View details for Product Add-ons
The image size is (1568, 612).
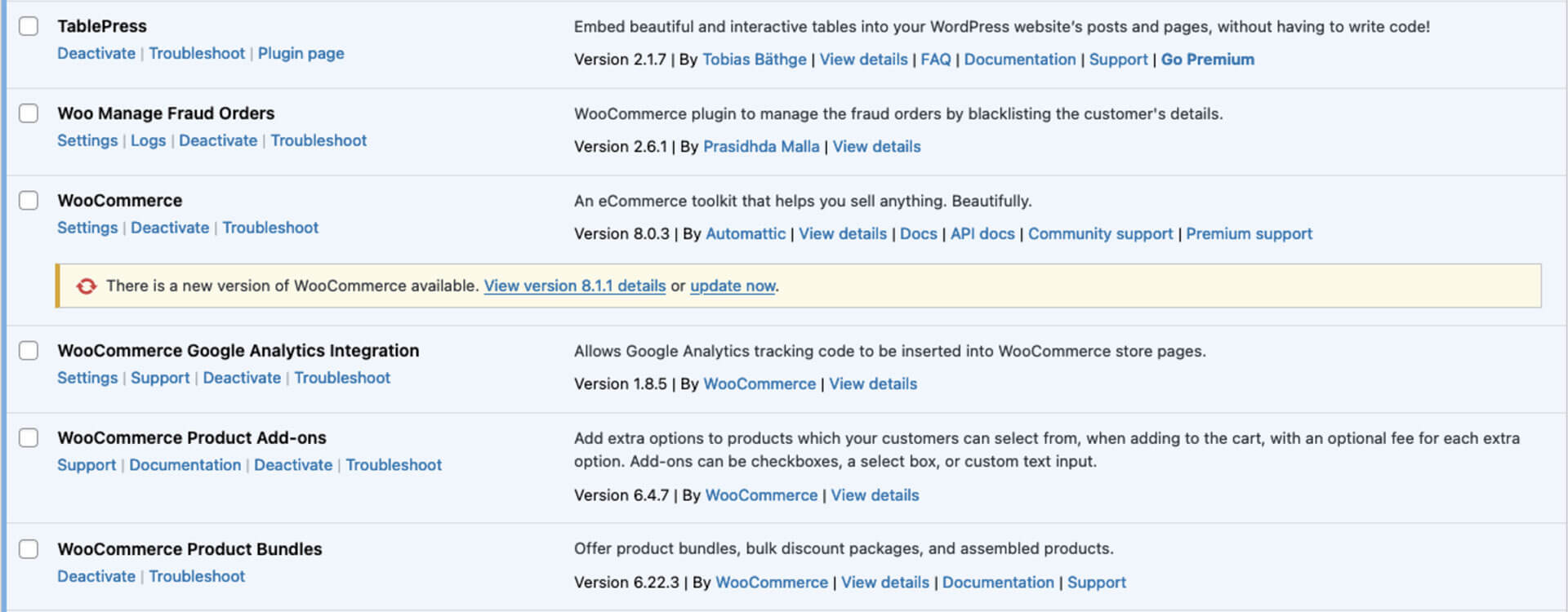click(875, 495)
